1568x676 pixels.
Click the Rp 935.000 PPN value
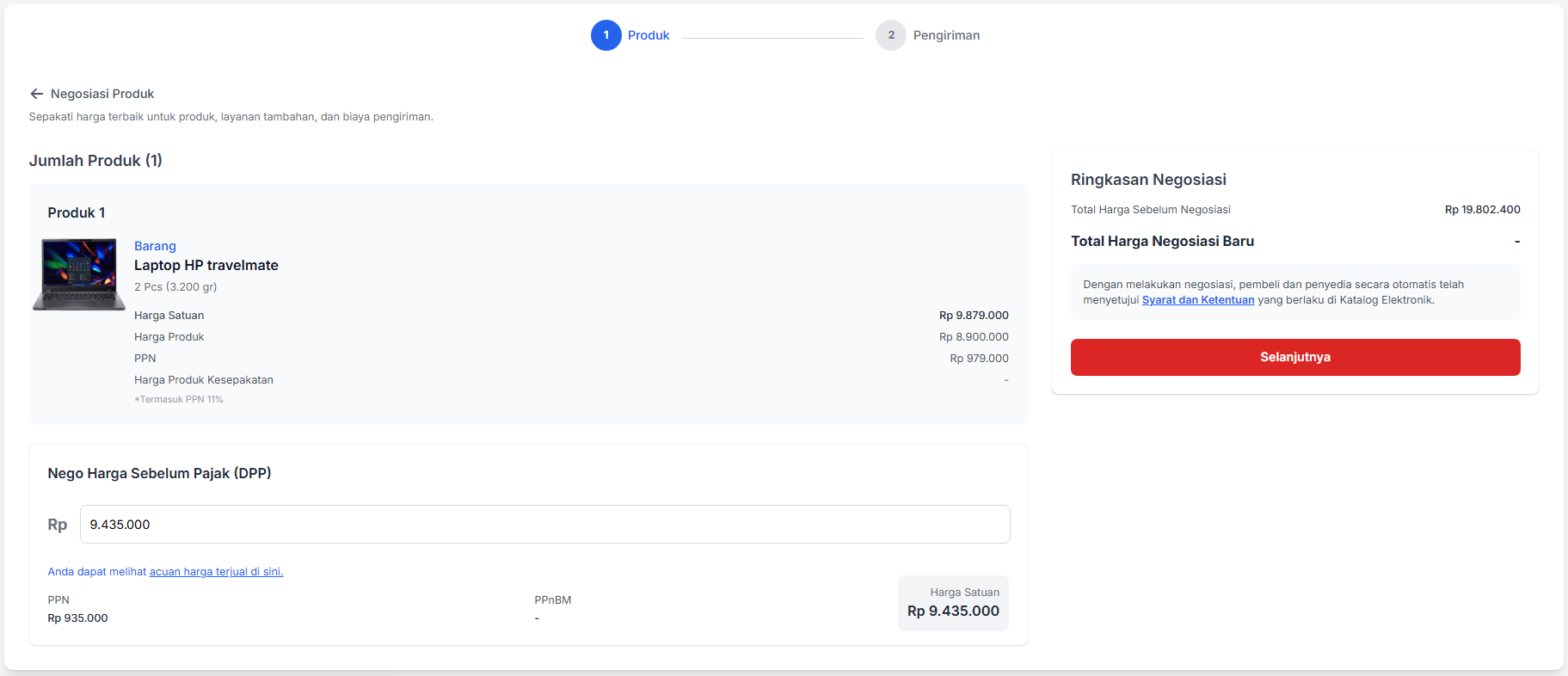[x=77, y=618]
